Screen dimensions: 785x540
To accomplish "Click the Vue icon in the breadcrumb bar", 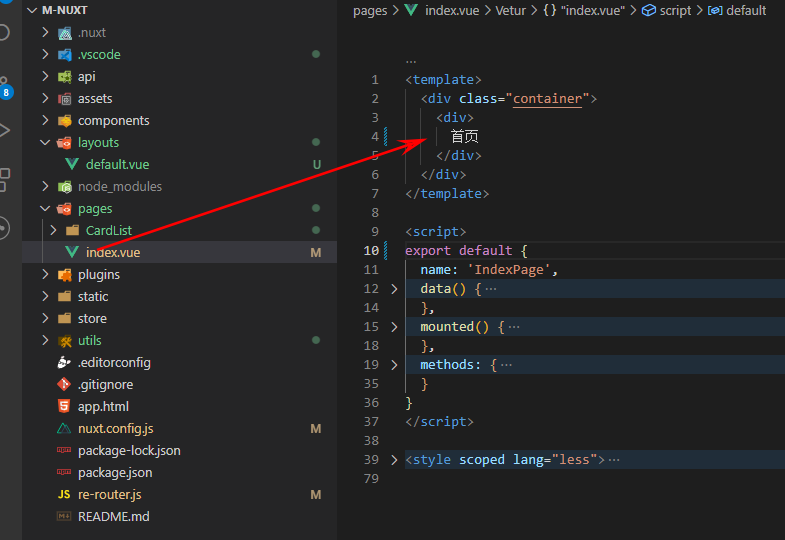I will (x=411, y=10).
